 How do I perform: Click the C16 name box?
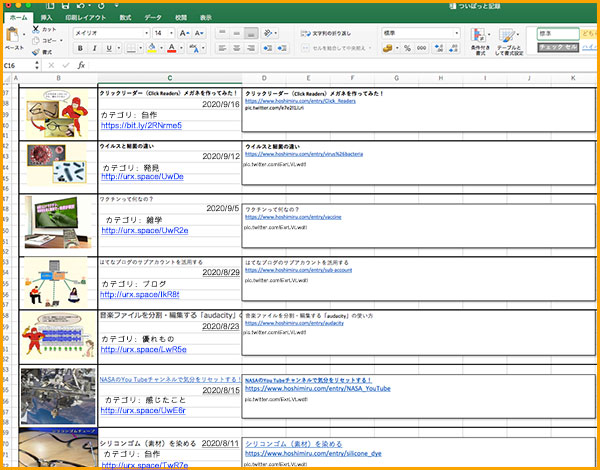click(x=18, y=65)
